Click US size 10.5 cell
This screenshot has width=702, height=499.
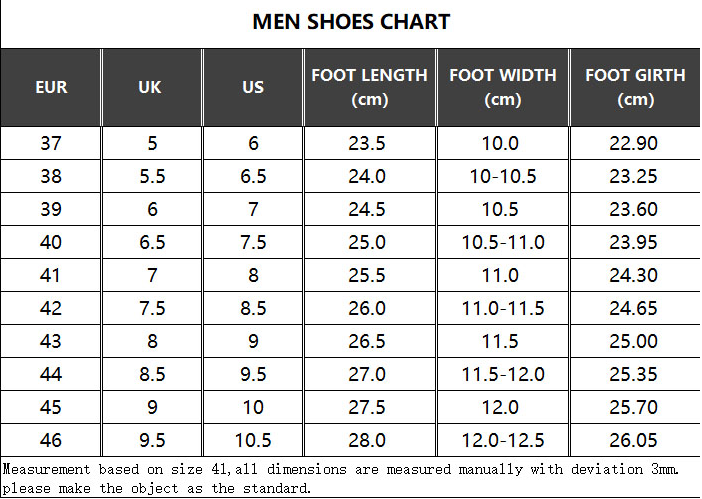coord(253,440)
